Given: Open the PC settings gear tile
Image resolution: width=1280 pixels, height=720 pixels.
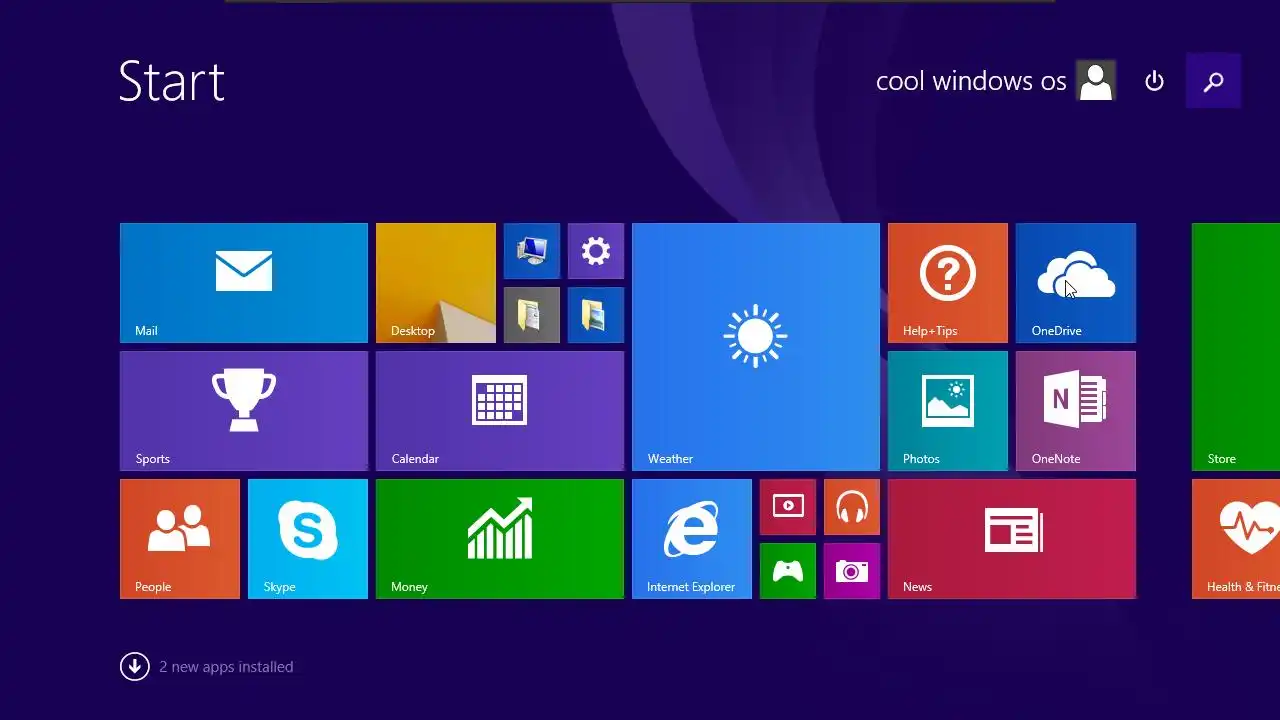Looking at the screenshot, I should point(596,251).
